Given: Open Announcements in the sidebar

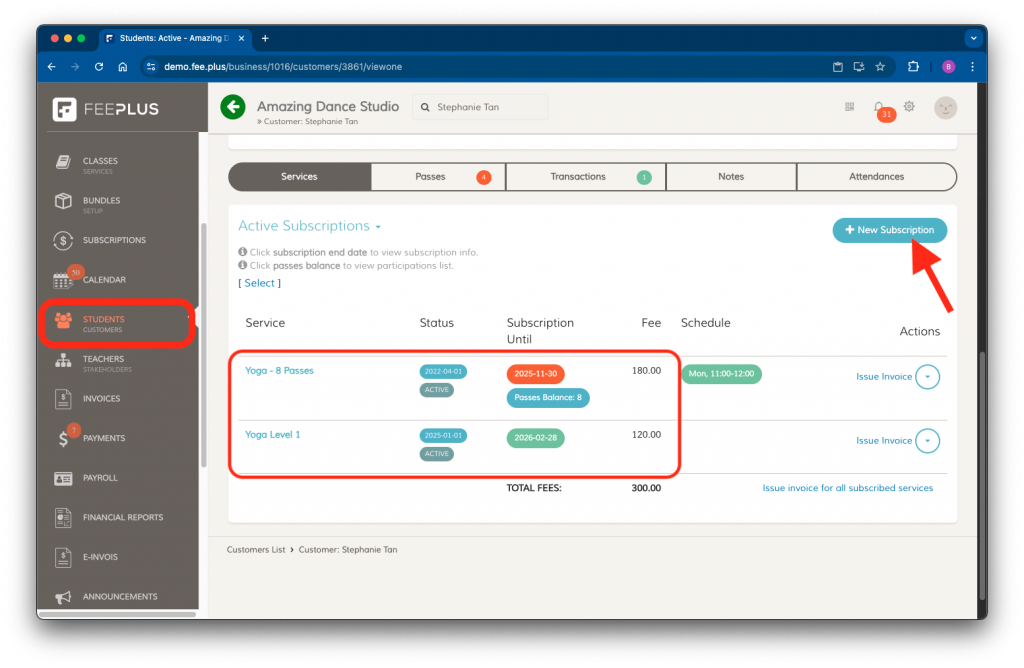Looking at the screenshot, I should (x=119, y=597).
